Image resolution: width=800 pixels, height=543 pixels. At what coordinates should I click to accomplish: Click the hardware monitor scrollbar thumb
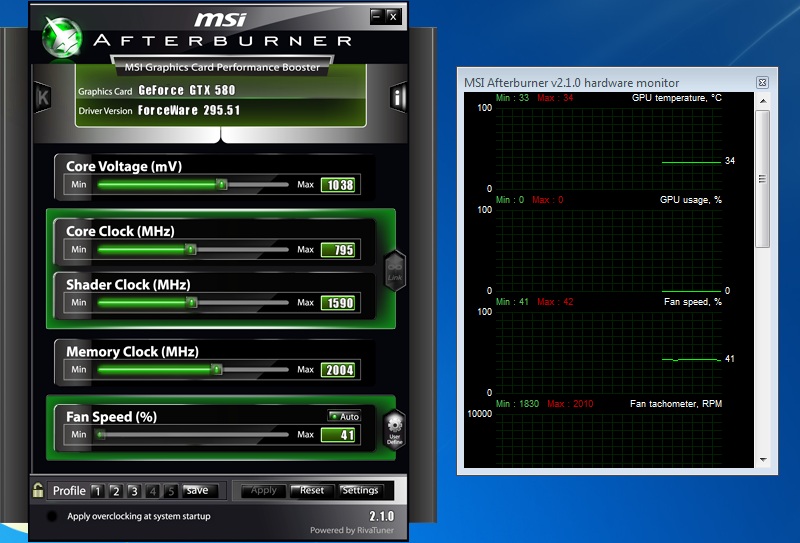point(763,179)
